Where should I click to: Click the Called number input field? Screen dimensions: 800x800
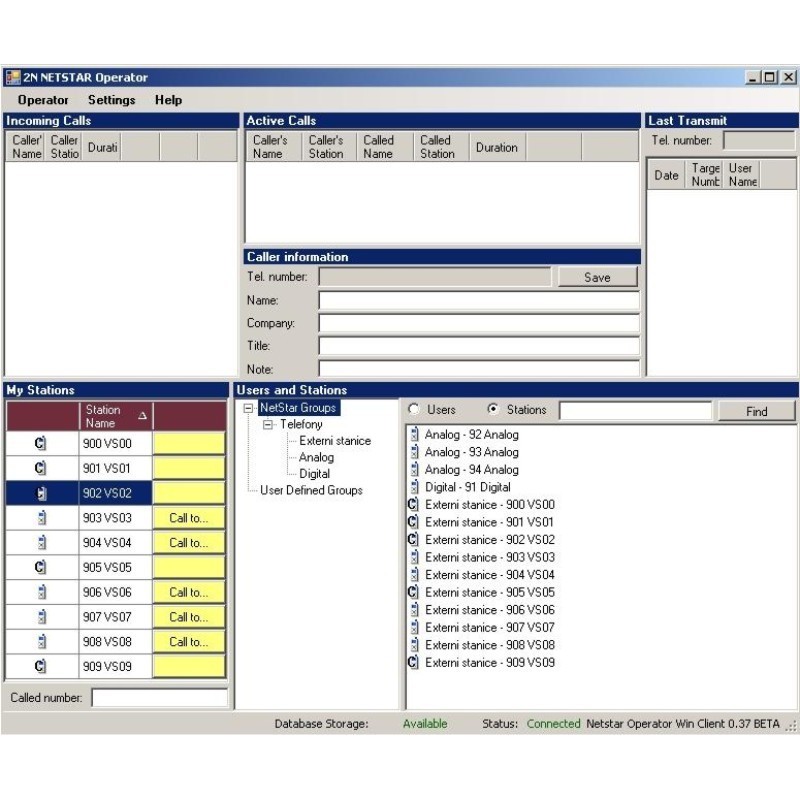click(x=159, y=698)
